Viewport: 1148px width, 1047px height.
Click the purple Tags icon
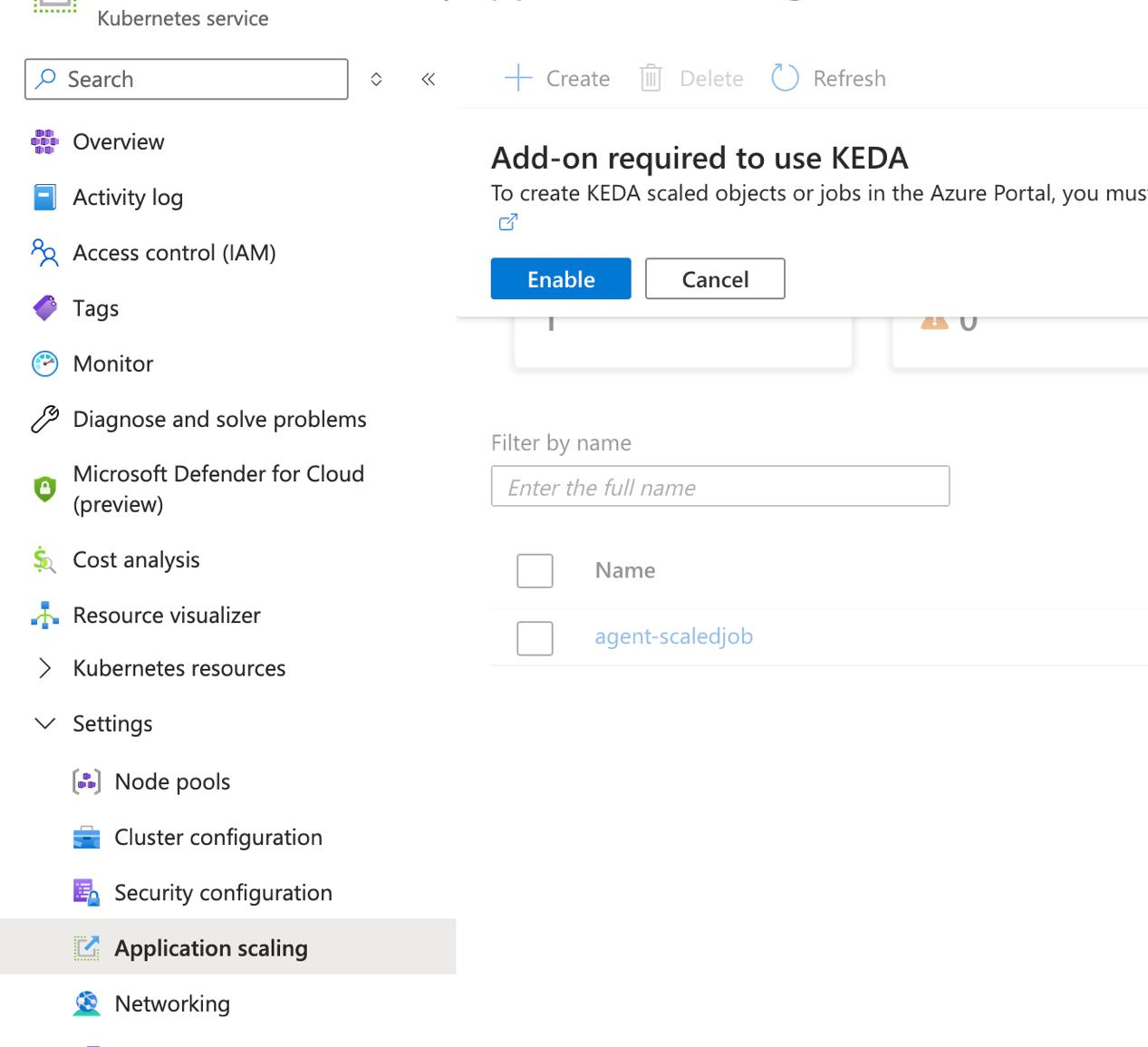click(44, 308)
